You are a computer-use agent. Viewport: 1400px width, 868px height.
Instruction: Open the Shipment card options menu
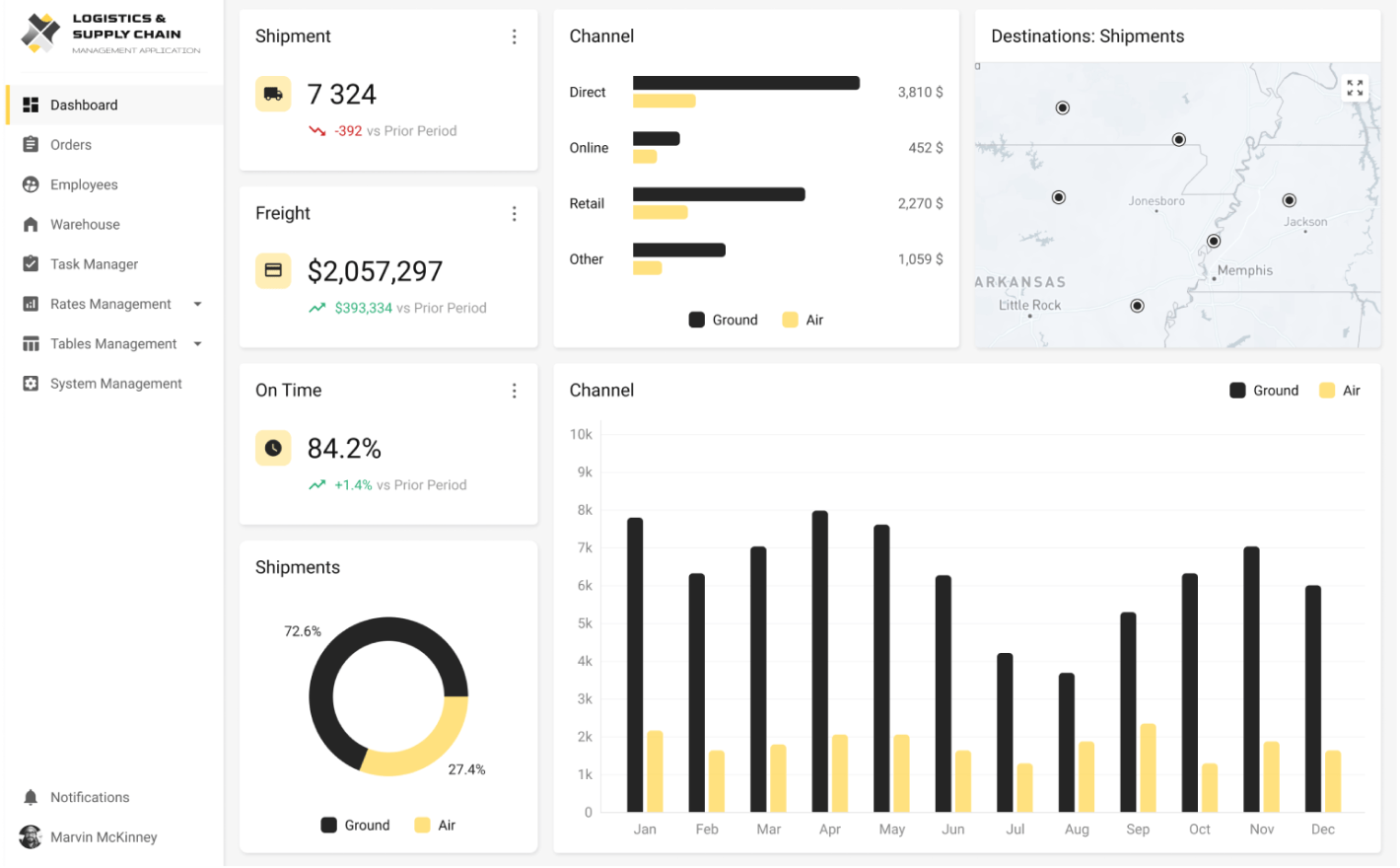(x=514, y=36)
